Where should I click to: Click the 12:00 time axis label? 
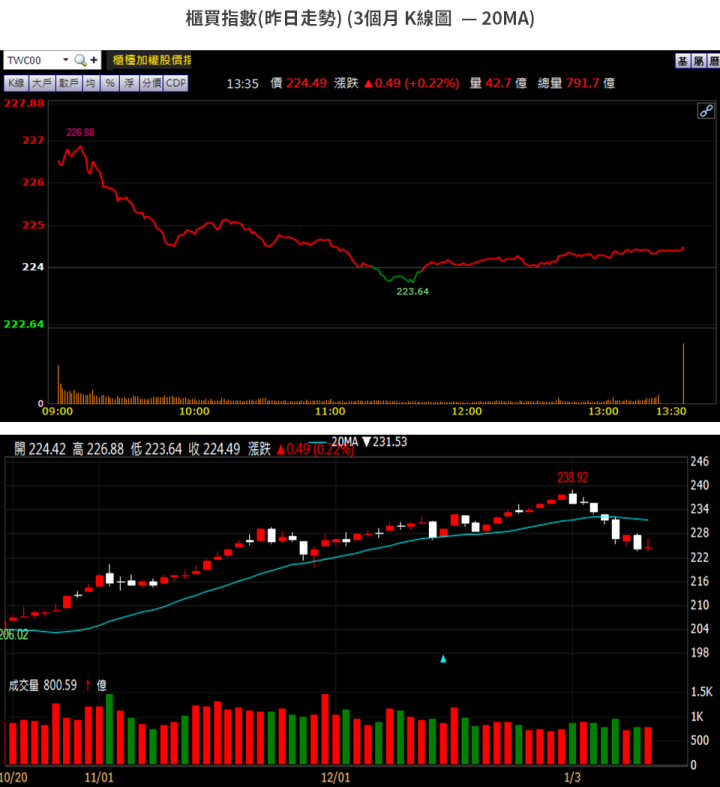coord(467,412)
